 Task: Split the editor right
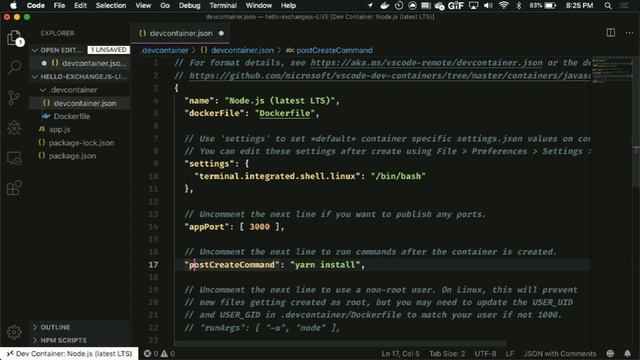pyautogui.click(x=611, y=33)
